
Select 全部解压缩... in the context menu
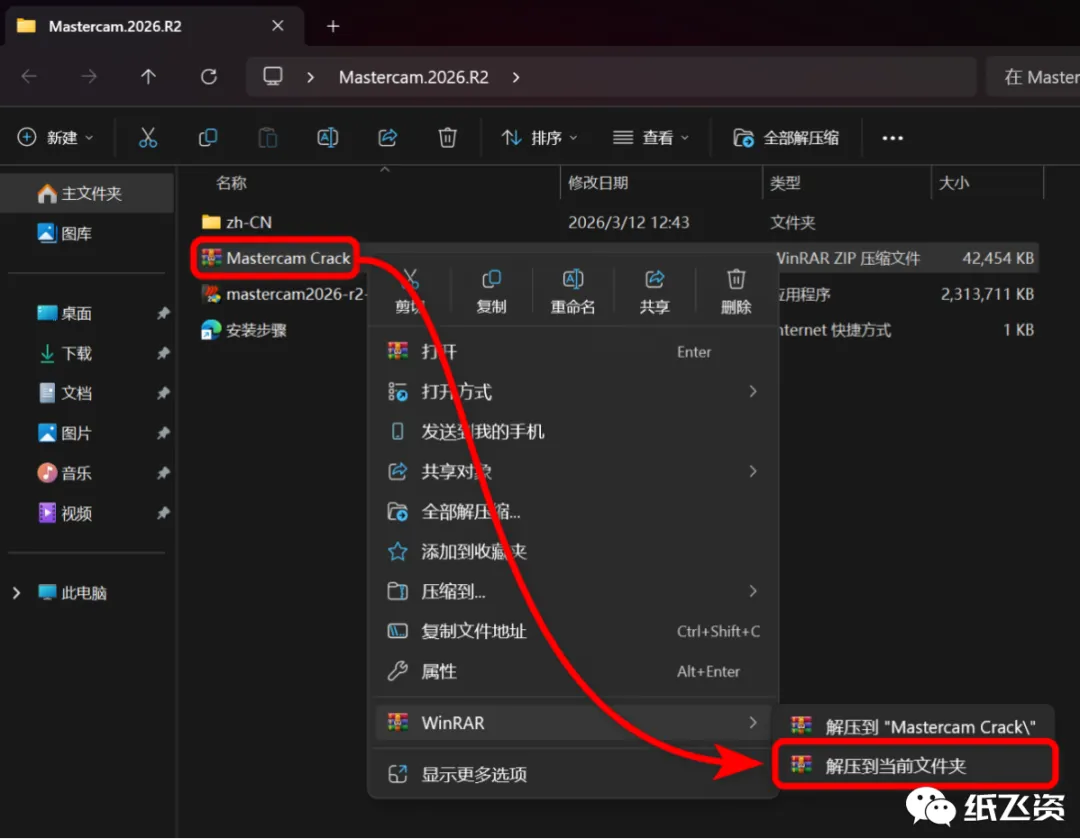573,512
